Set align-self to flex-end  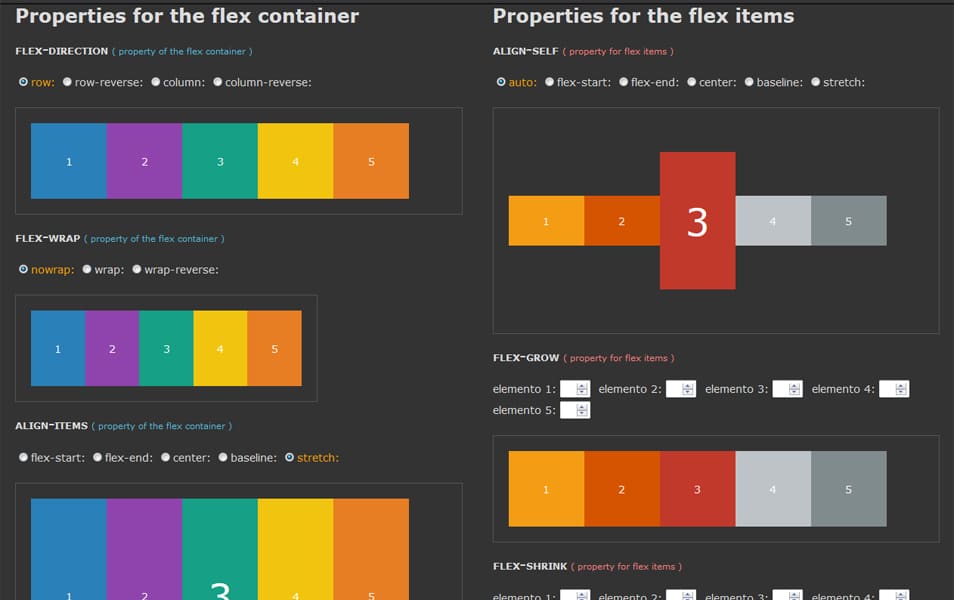(x=624, y=82)
